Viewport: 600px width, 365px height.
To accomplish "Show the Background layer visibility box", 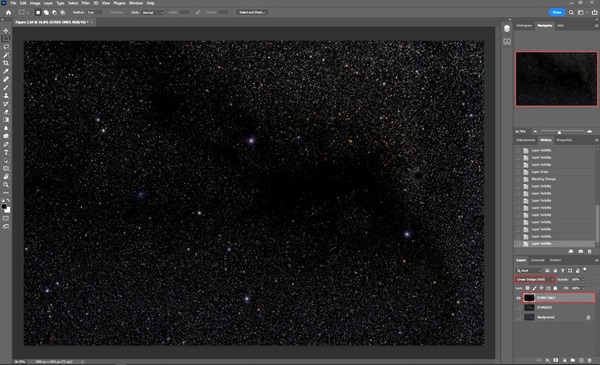I will pos(518,317).
